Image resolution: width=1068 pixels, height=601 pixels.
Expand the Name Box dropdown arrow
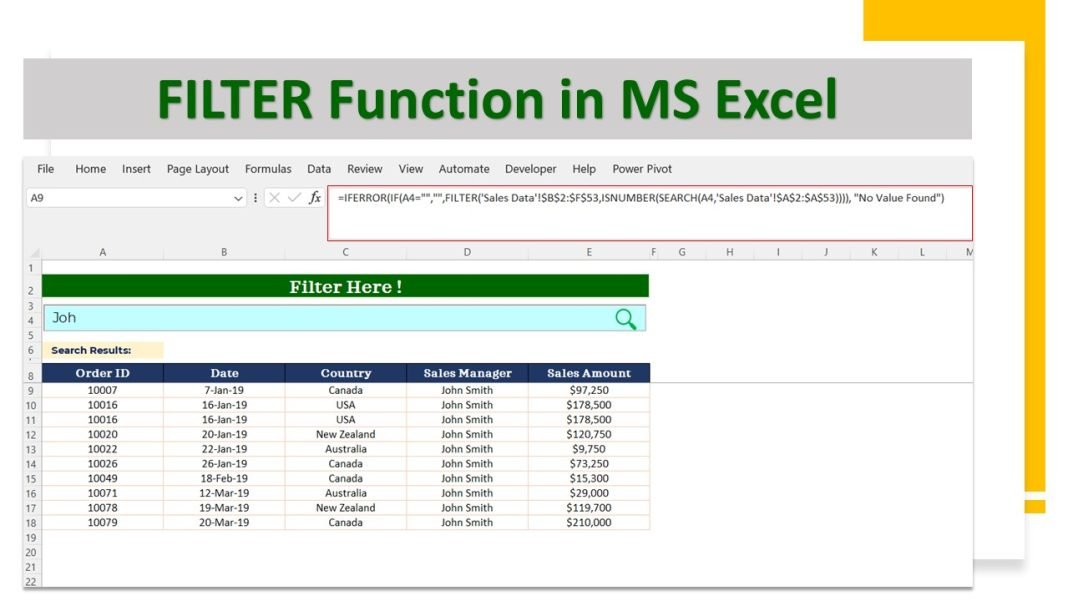coord(238,198)
